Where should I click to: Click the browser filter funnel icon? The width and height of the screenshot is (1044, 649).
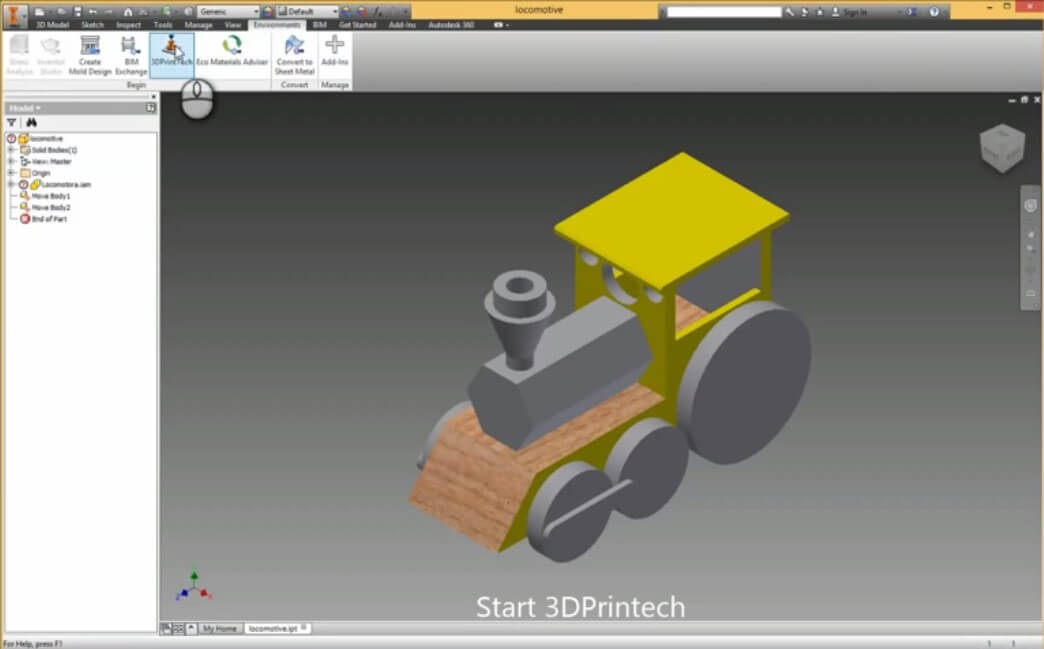click(x=12, y=122)
